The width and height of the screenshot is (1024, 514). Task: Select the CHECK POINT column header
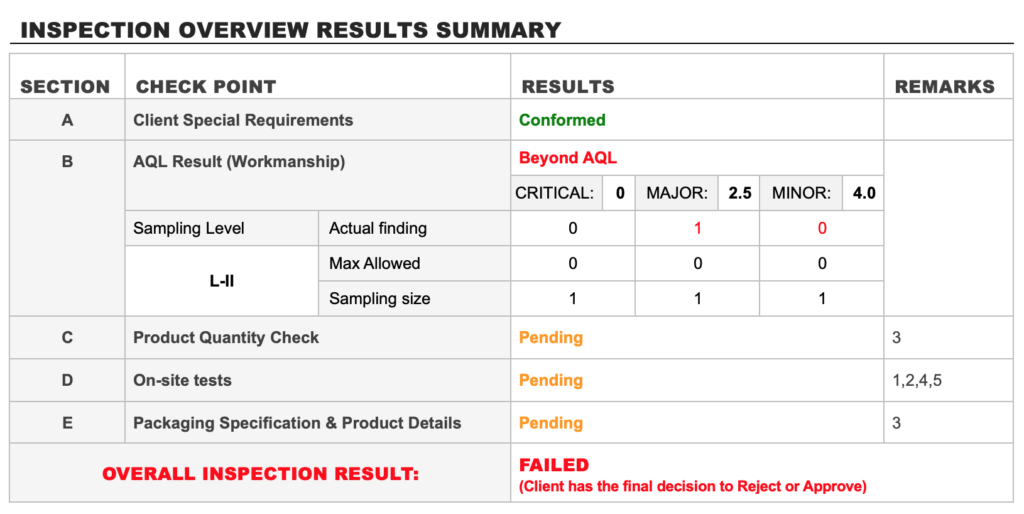click(x=206, y=86)
